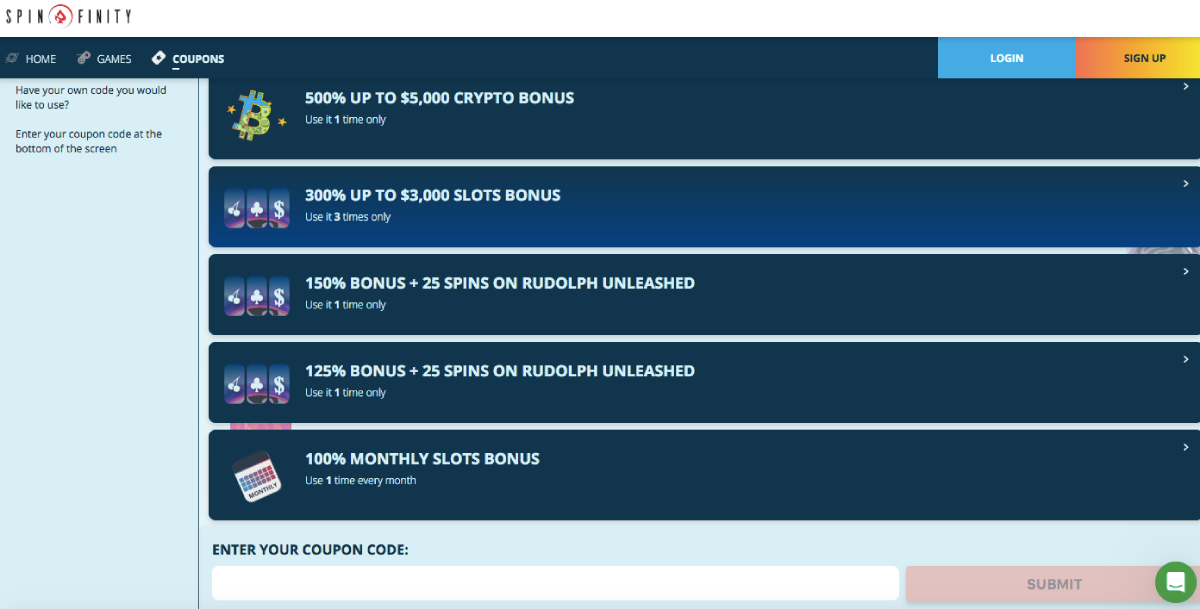
Task: Select the 125% Bonus Rudolph Unleashed title
Action: tap(499, 371)
